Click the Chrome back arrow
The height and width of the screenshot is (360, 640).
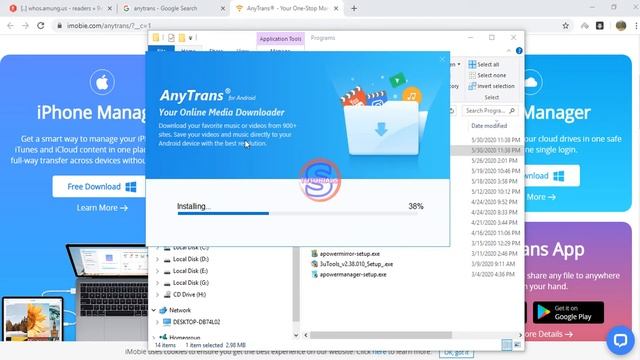10,25
